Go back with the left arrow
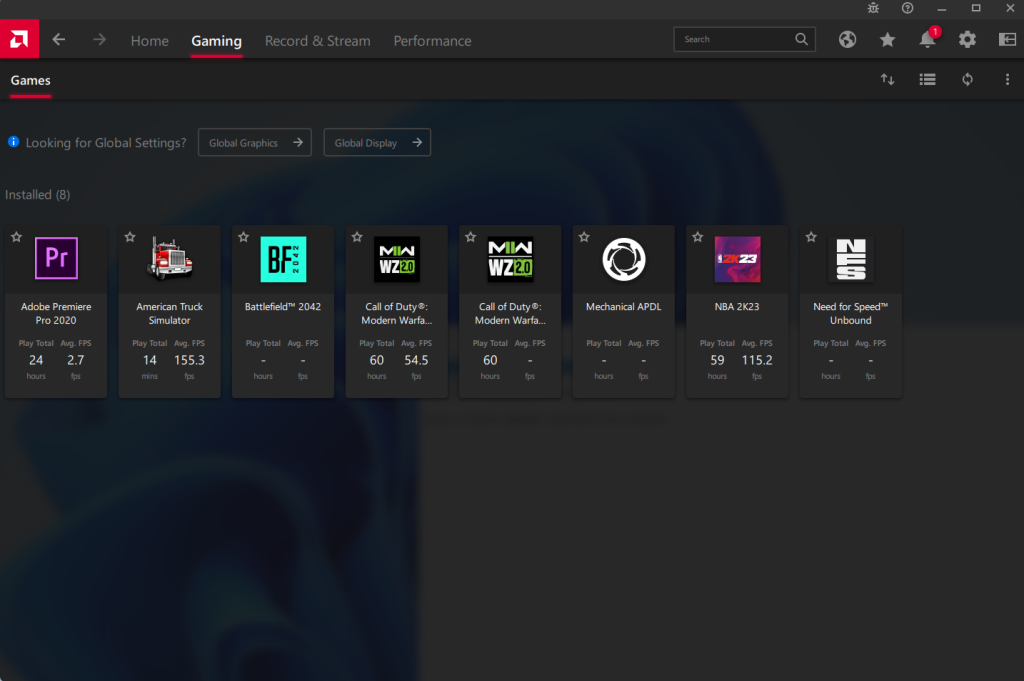 (x=59, y=40)
